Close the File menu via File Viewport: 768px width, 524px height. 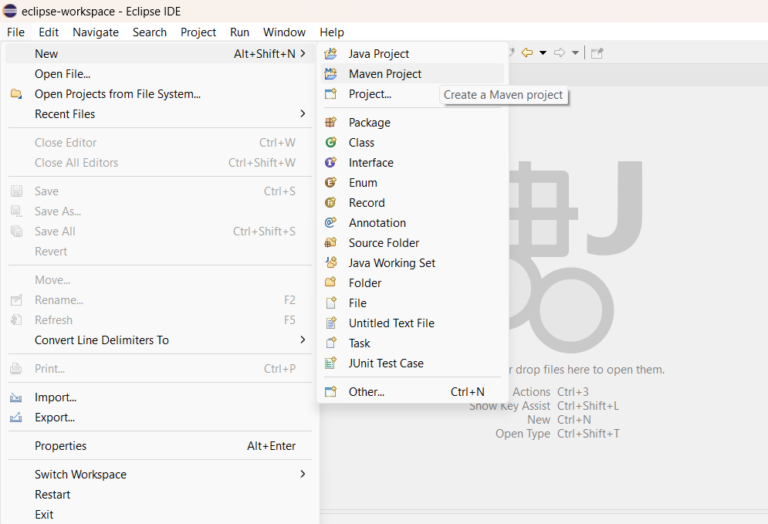click(16, 32)
